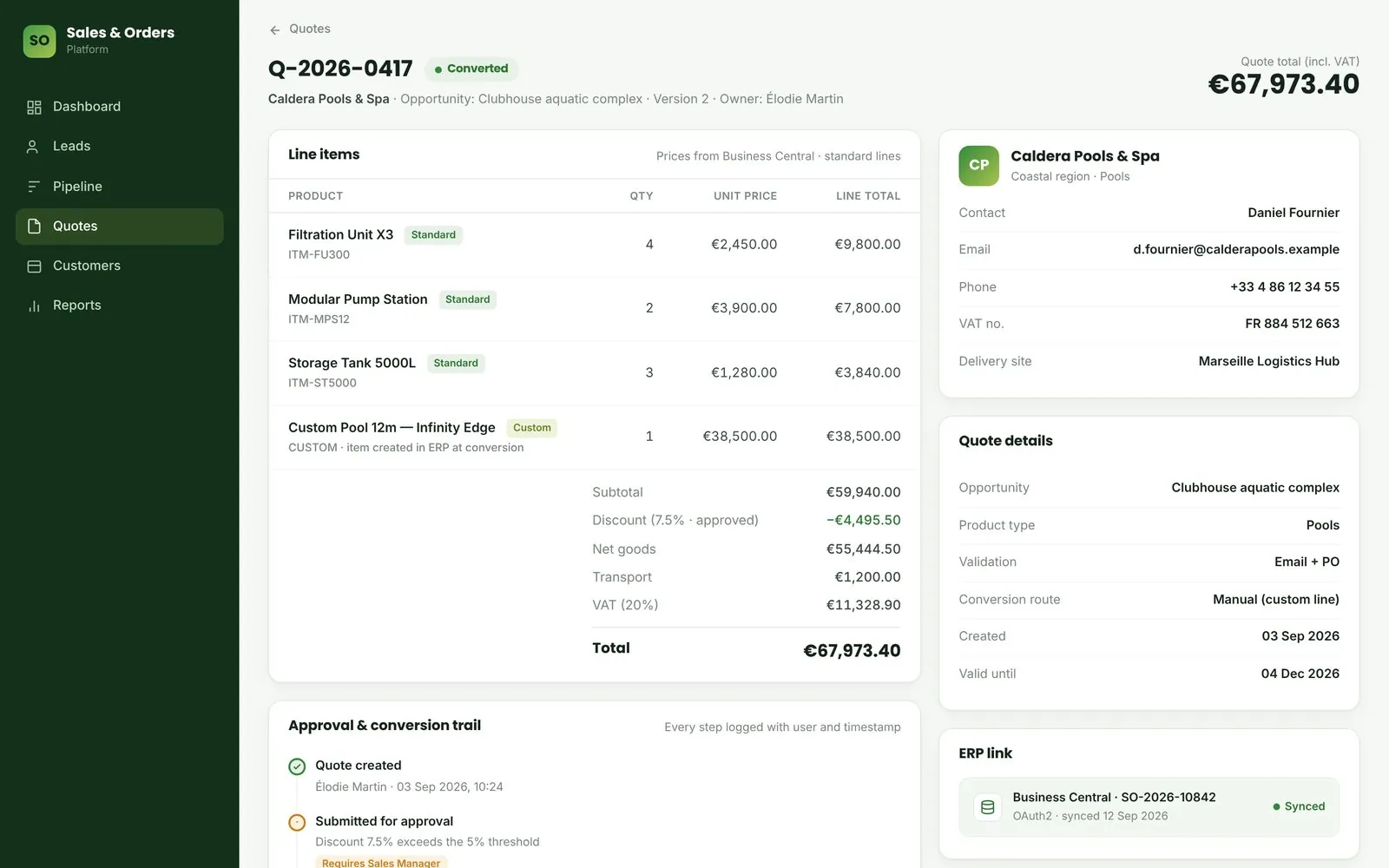The height and width of the screenshot is (868, 1389).
Task: Click the Leads person icon
Action: (x=34, y=147)
